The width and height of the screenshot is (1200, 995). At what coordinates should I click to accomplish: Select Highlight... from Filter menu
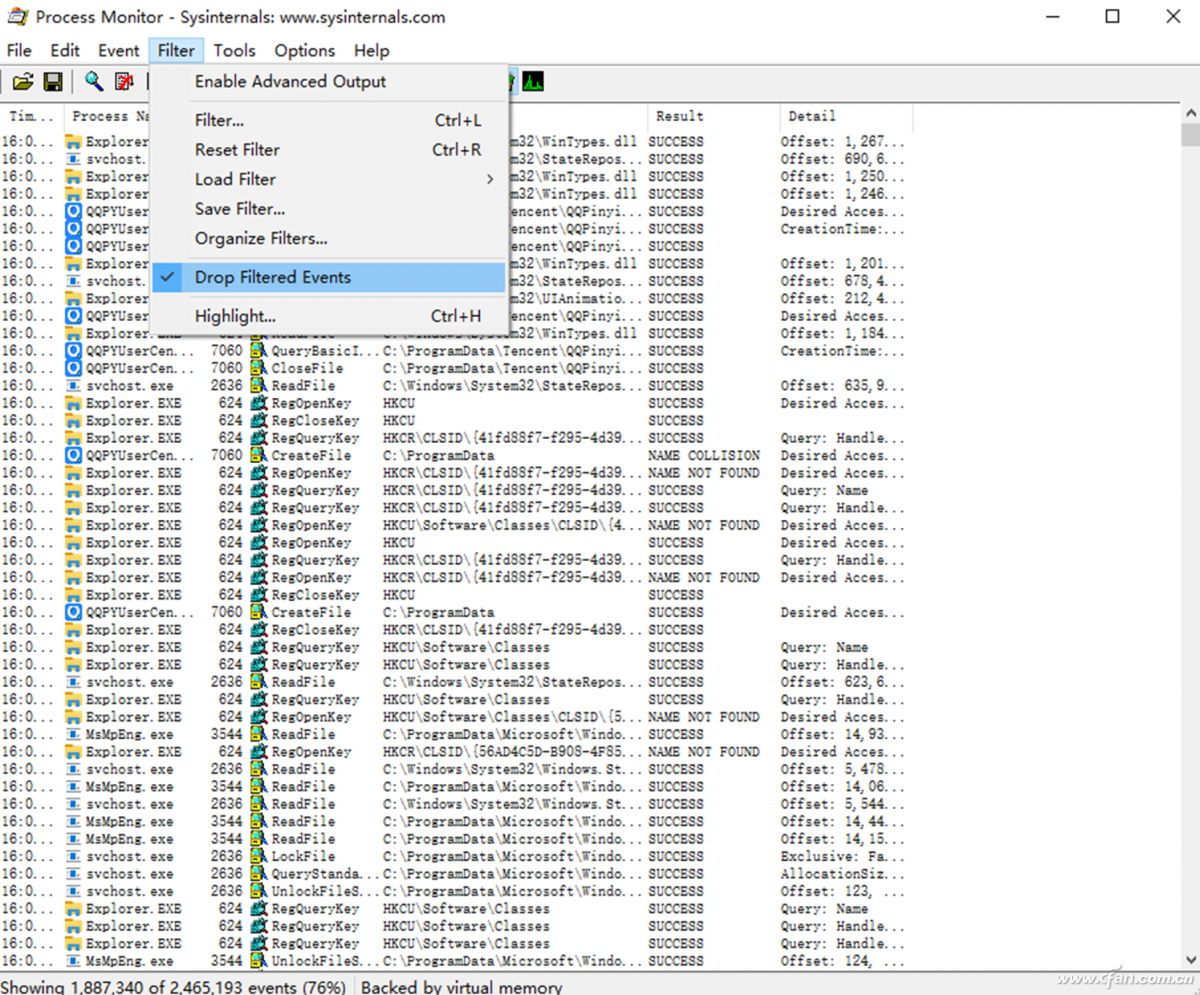(329, 316)
